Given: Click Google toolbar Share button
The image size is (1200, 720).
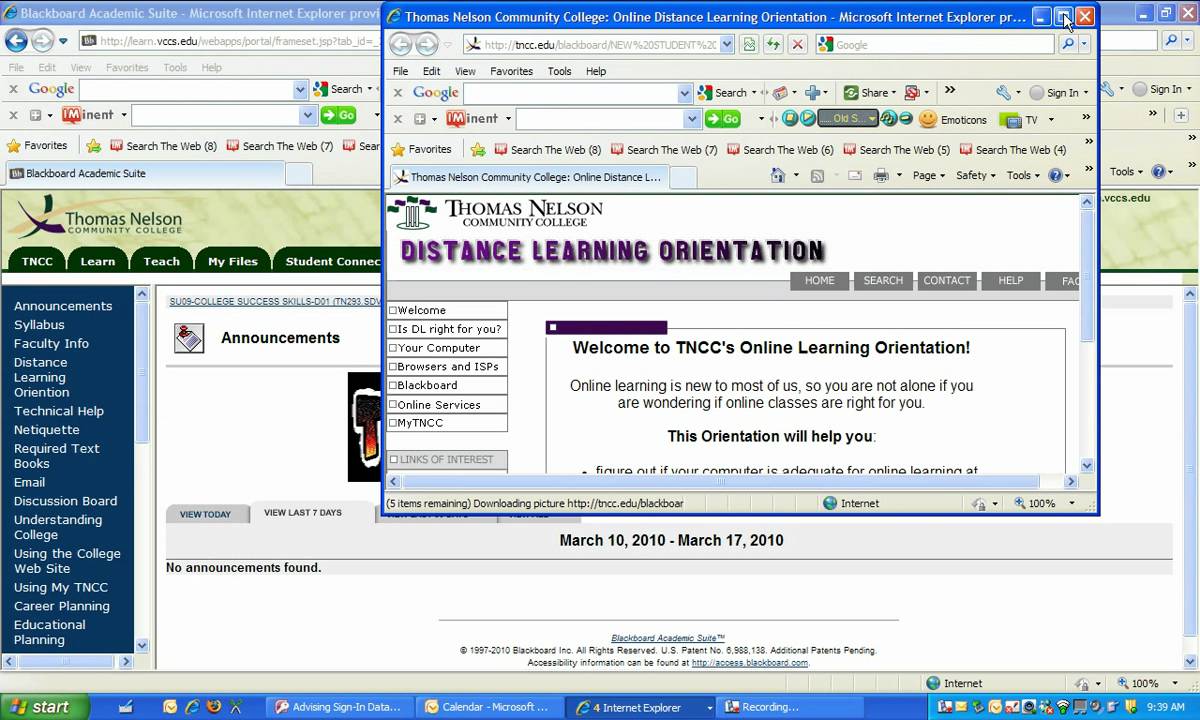Looking at the screenshot, I should pos(866,92).
